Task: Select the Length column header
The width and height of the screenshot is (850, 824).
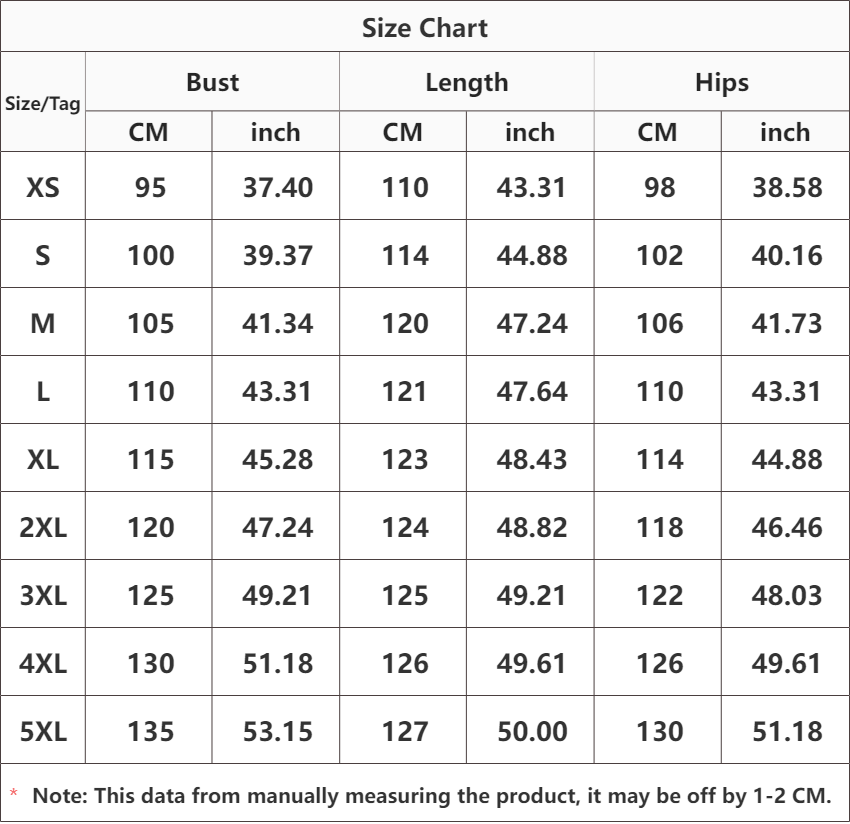Action: click(x=467, y=83)
